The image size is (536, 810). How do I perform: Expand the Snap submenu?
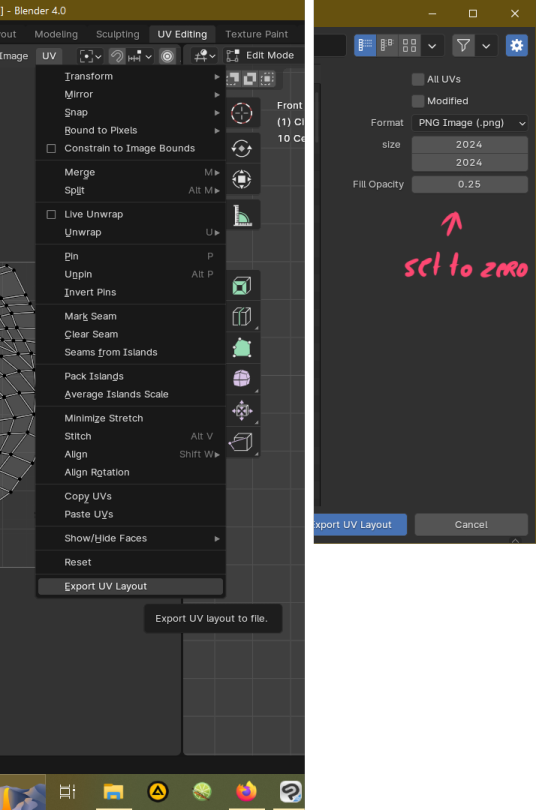131,113
